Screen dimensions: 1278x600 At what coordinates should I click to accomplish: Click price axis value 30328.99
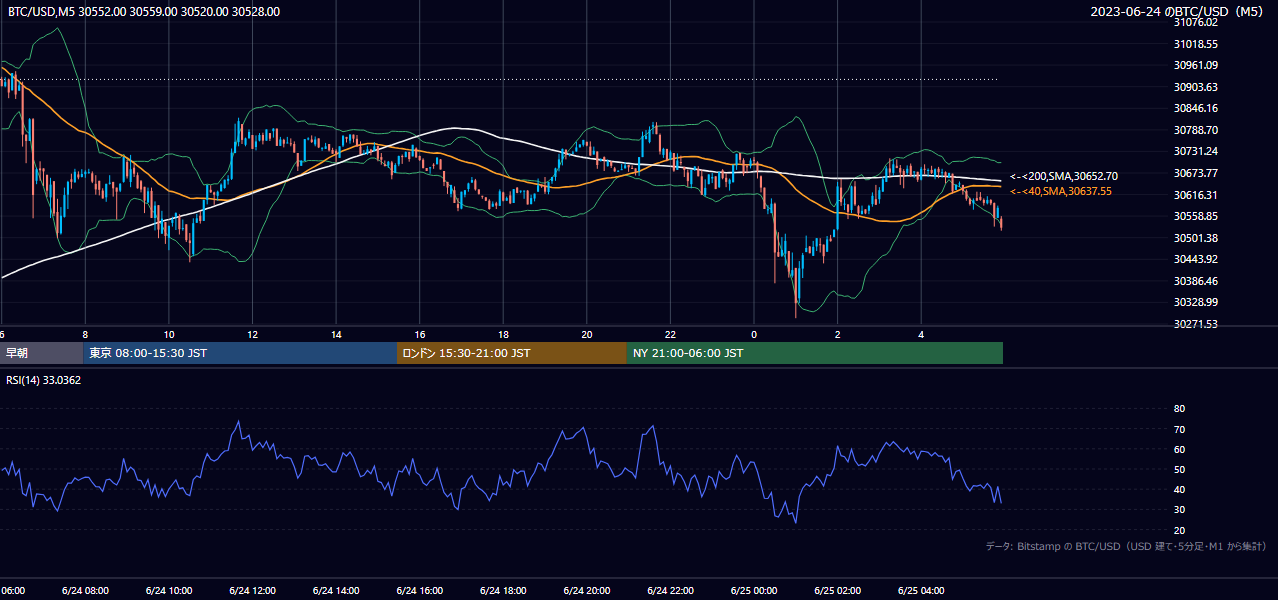[1195, 302]
